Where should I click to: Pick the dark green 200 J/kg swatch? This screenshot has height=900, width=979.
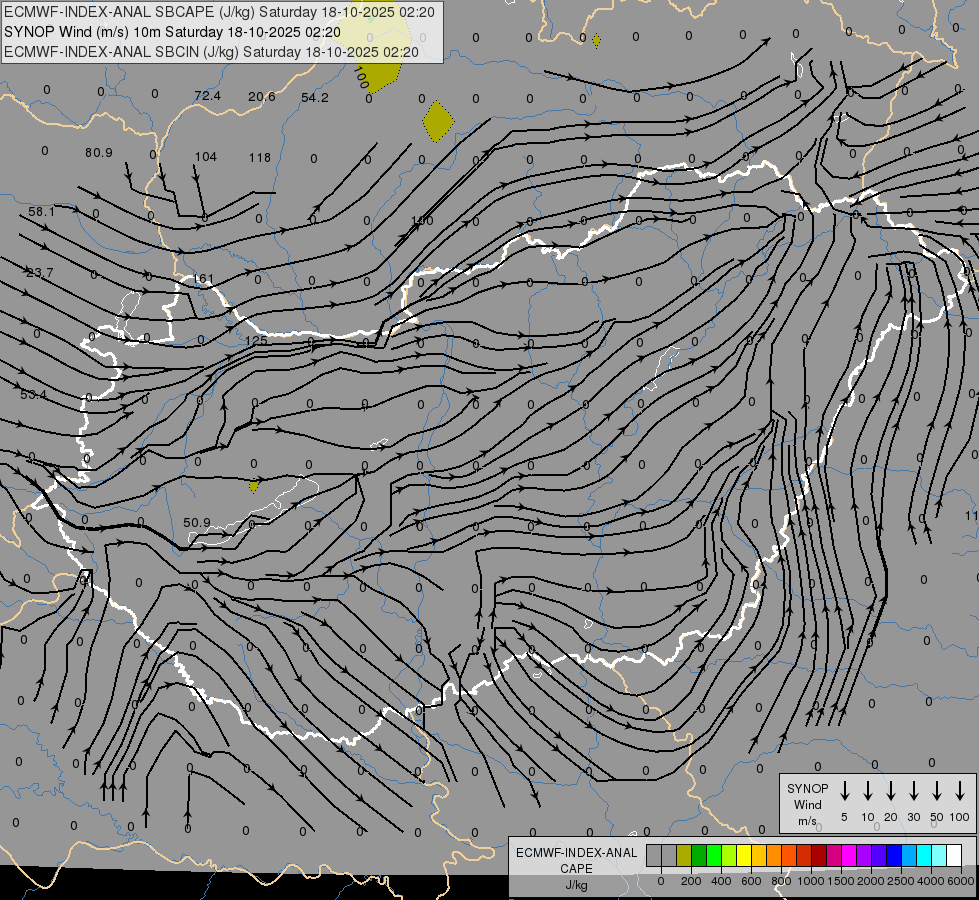(699, 855)
